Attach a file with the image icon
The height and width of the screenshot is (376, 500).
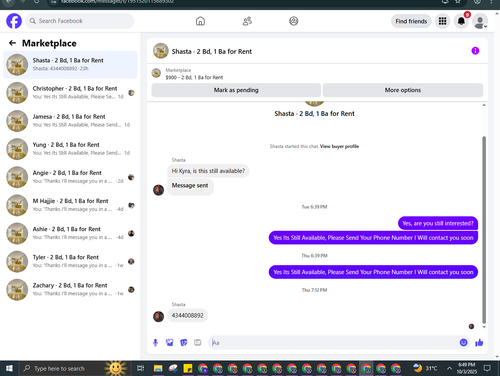(170, 342)
